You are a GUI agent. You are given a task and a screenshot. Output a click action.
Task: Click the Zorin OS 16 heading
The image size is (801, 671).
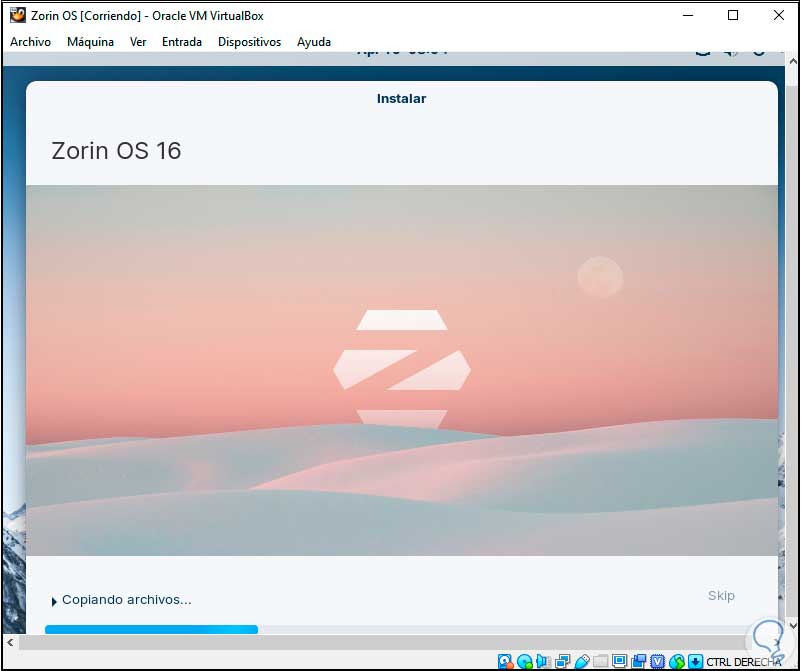pos(116,151)
